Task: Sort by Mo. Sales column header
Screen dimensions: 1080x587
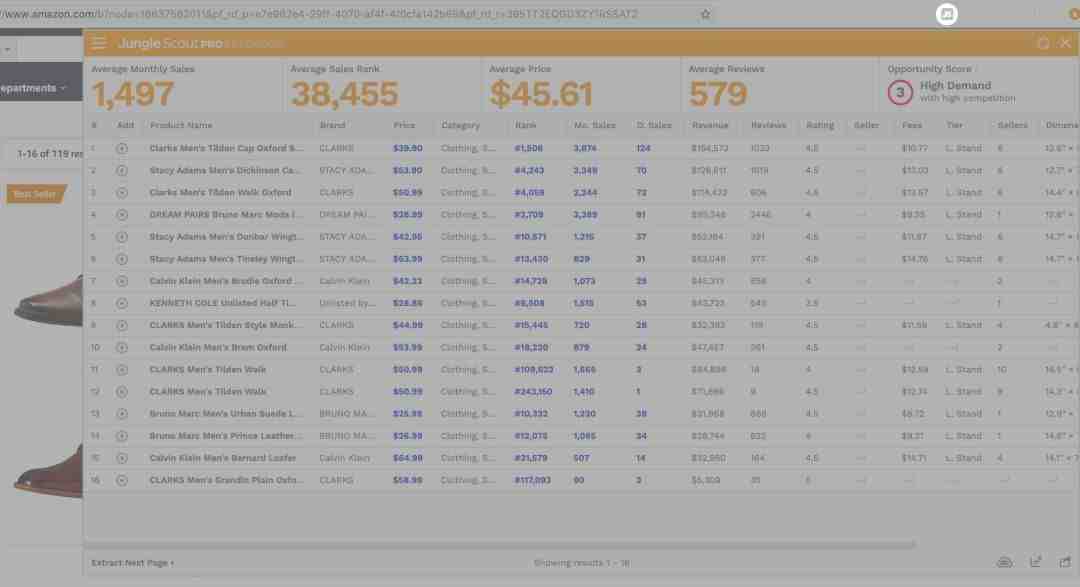Action: pos(594,125)
